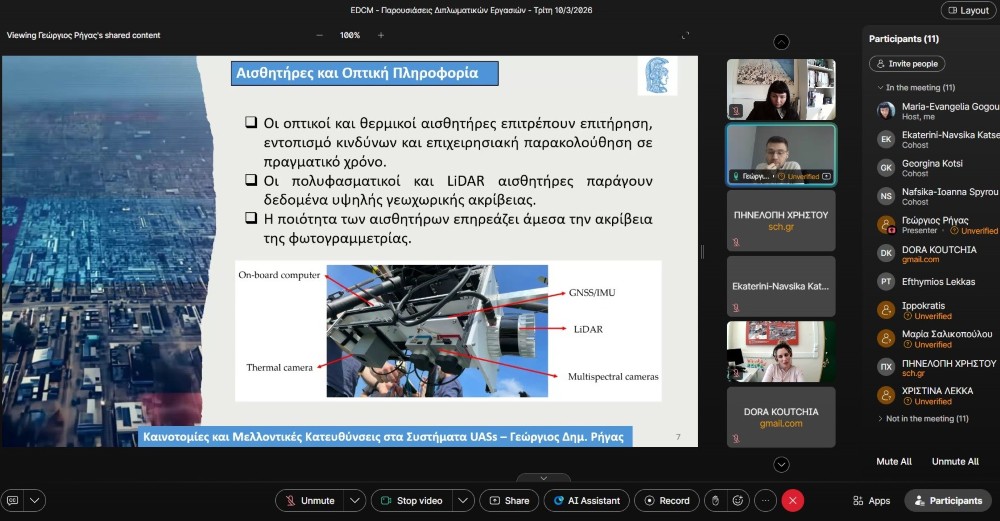Click Mute All in participants panel
Image resolution: width=1000 pixels, height=521 pixels.
pos(893,461)
